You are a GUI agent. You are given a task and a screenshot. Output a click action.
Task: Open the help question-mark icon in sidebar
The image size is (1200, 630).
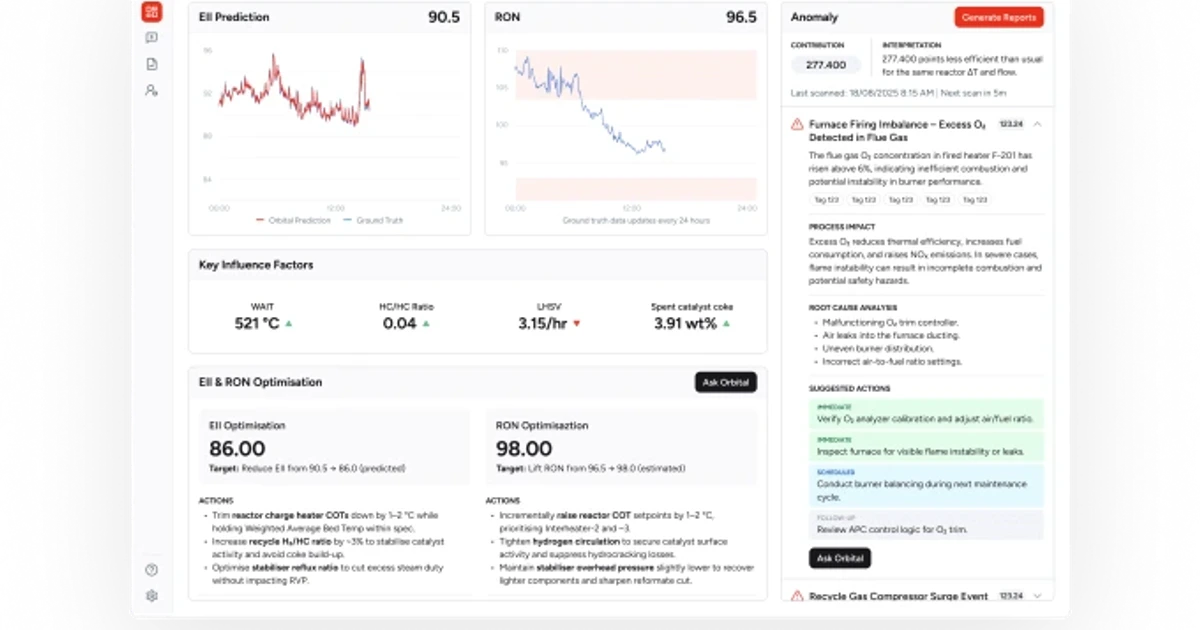coord(151,570)
